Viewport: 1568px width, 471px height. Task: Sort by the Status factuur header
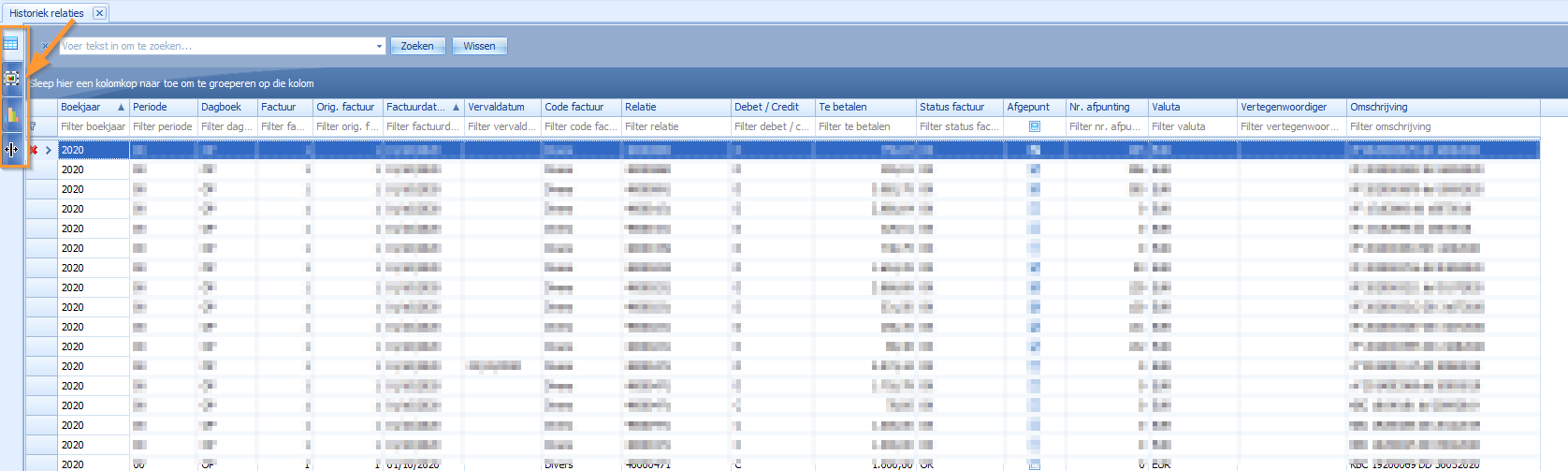960,107
